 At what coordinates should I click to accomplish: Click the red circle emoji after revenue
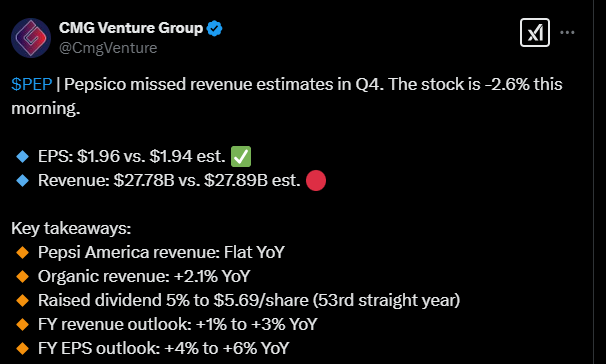316,180
